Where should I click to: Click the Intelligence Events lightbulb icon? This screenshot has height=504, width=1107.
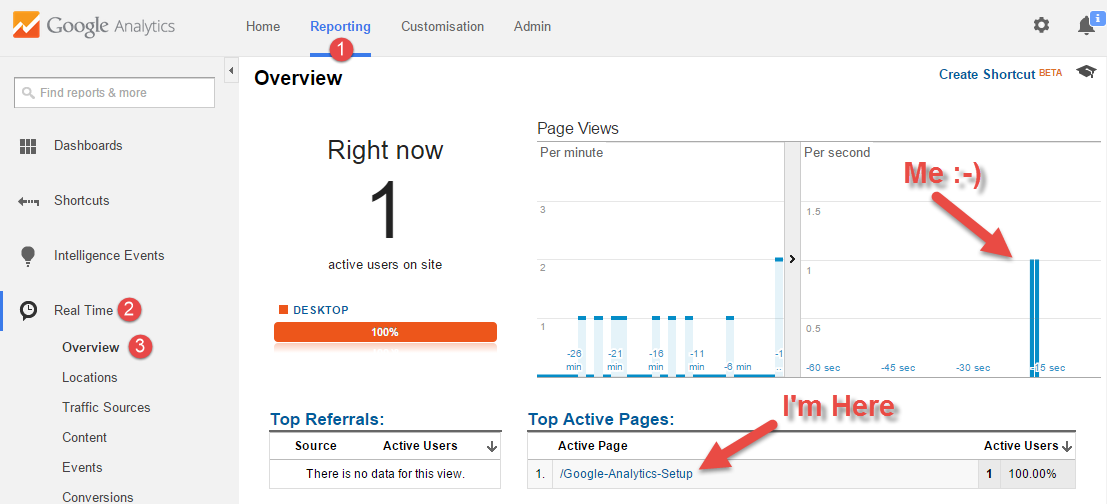pos(28,256)
